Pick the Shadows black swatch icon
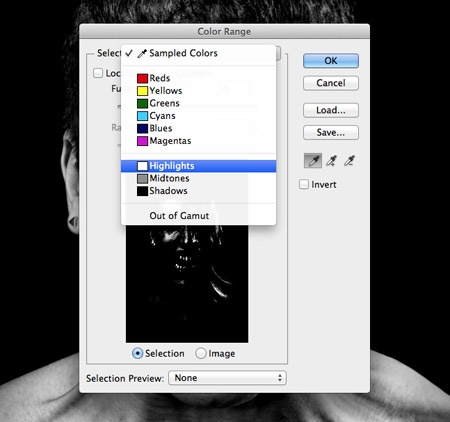This screenshot has width=450, height=422. 142,191
